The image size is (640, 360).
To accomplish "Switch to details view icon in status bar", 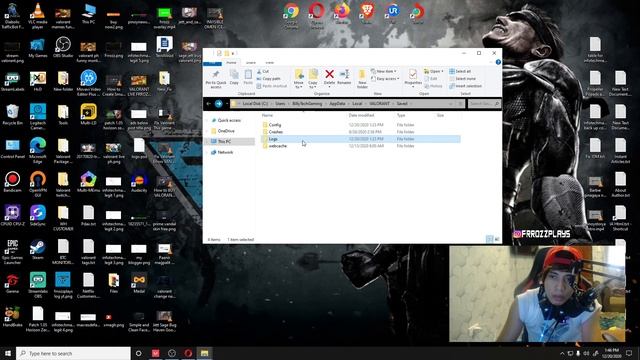I will [x=489, y=239].
